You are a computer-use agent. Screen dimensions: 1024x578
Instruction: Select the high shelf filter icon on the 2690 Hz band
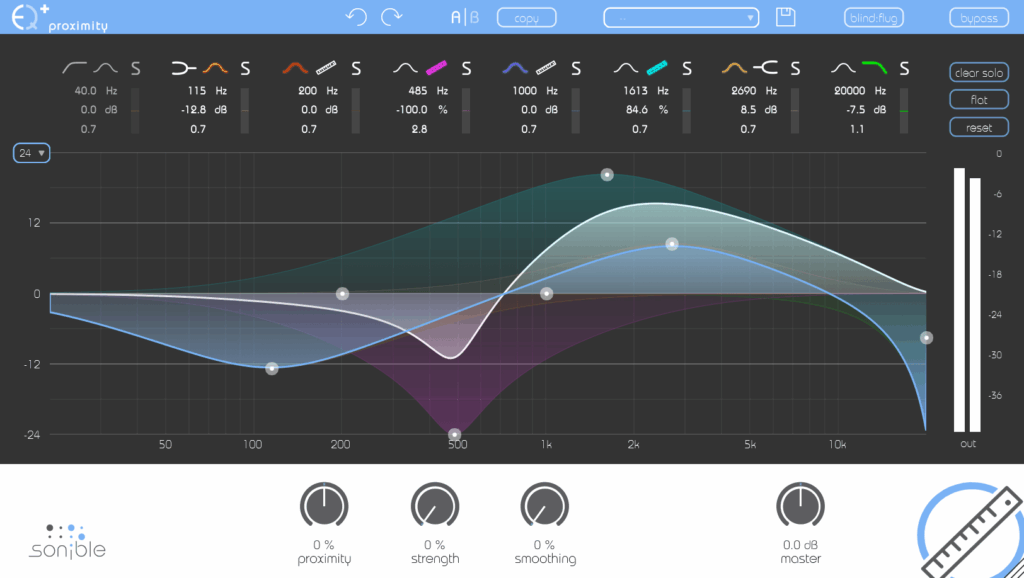coord(765,67)
